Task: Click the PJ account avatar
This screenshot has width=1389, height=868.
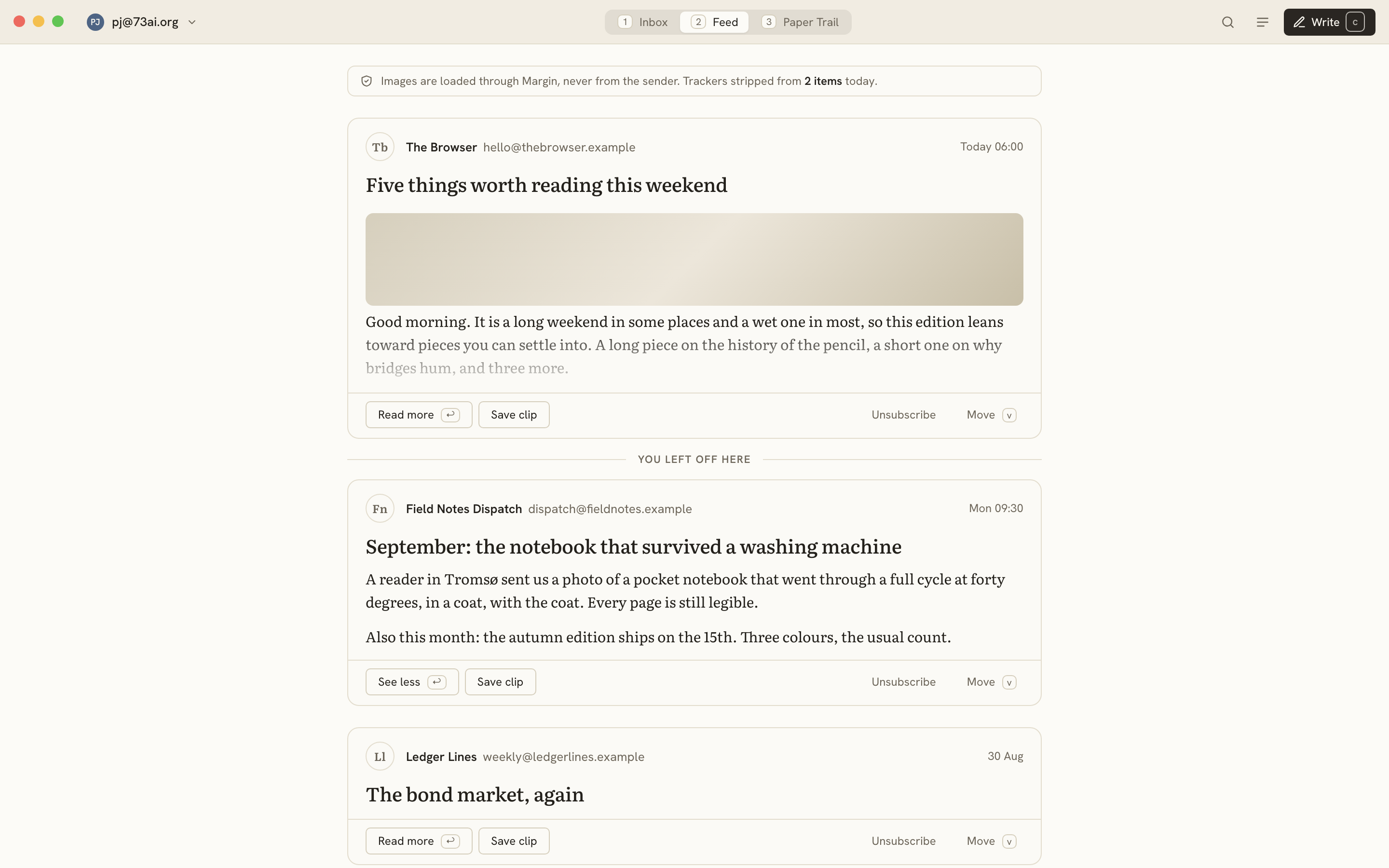Action: tap(95, 22)
